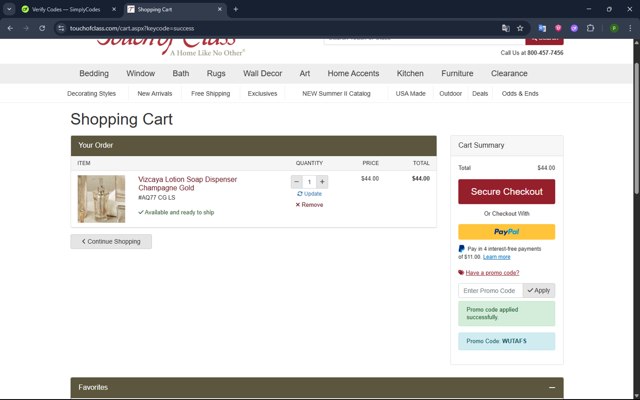
Task: Open Free Shipping link
Action: click(211, 93)
